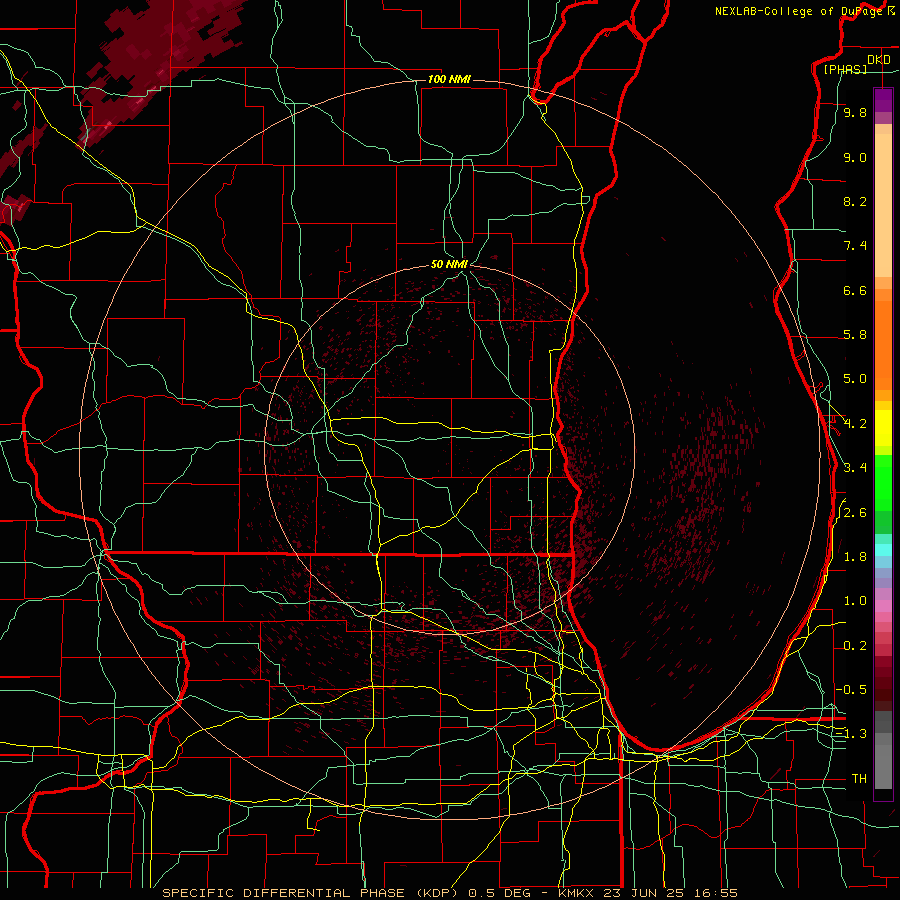Screen dimensions: 900x900
Task: Click the 0.2 value on color scale
Action: point(855,646)
